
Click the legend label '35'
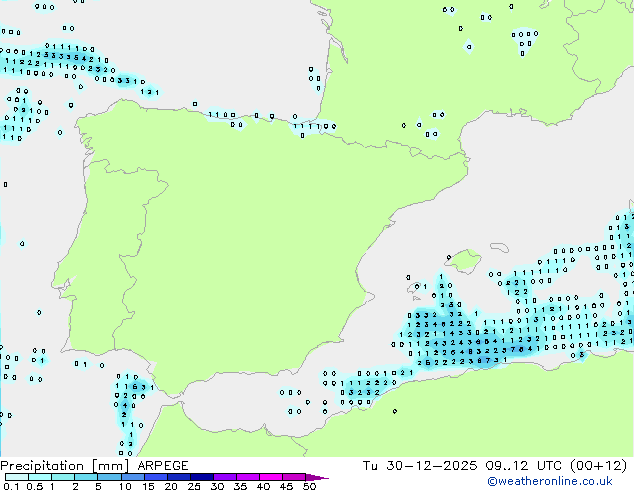240,486
